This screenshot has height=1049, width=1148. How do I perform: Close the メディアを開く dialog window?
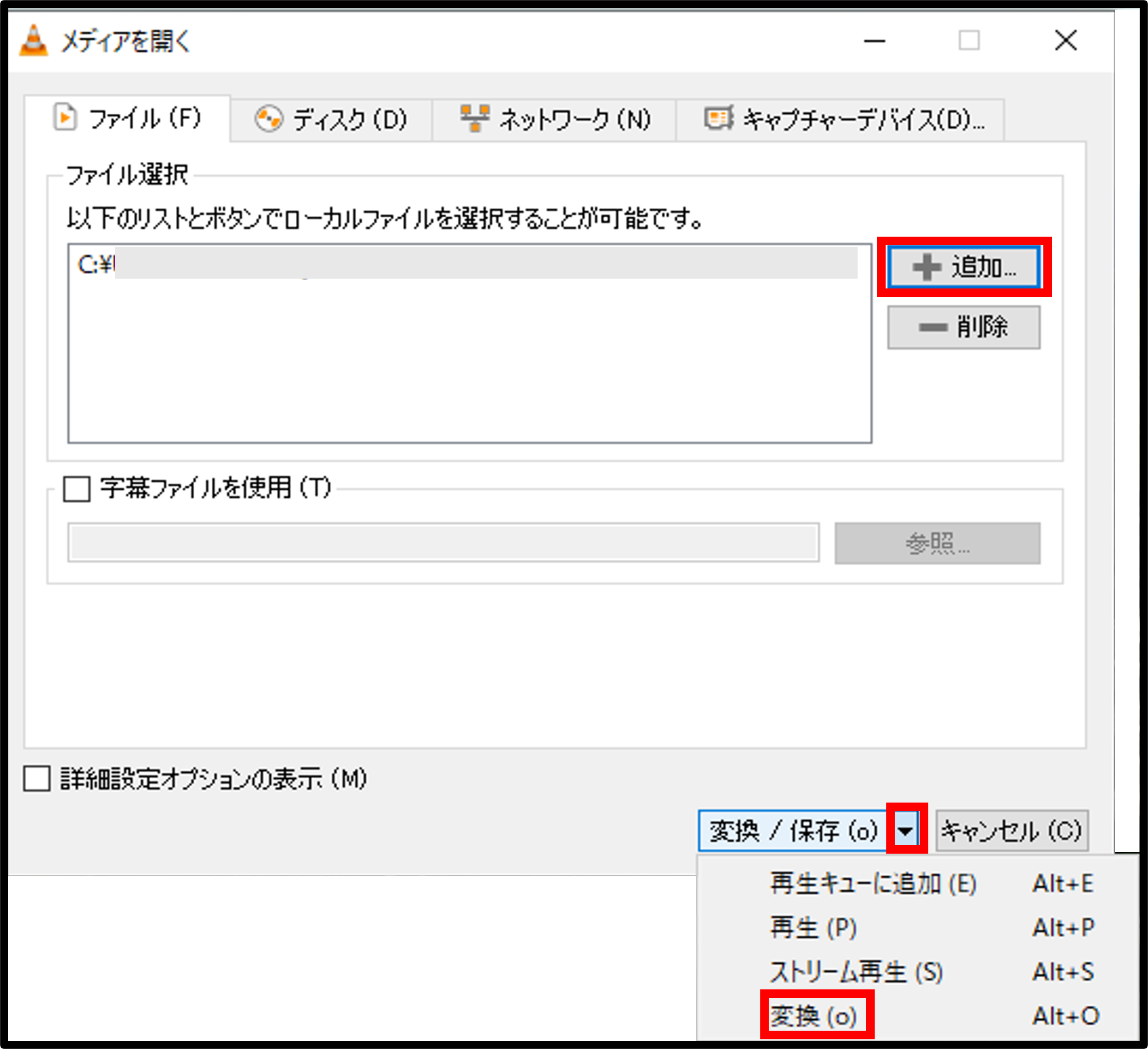click(x=1065, y=41)
